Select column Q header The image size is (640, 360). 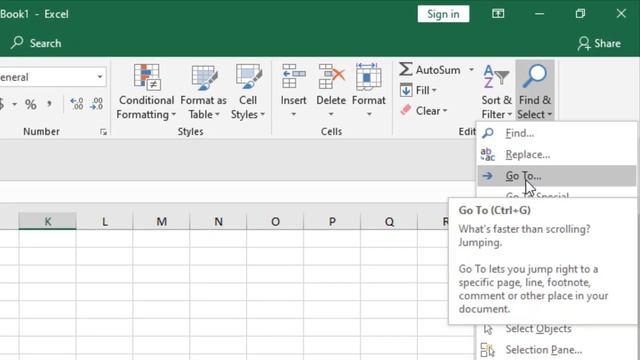(389, 221)
